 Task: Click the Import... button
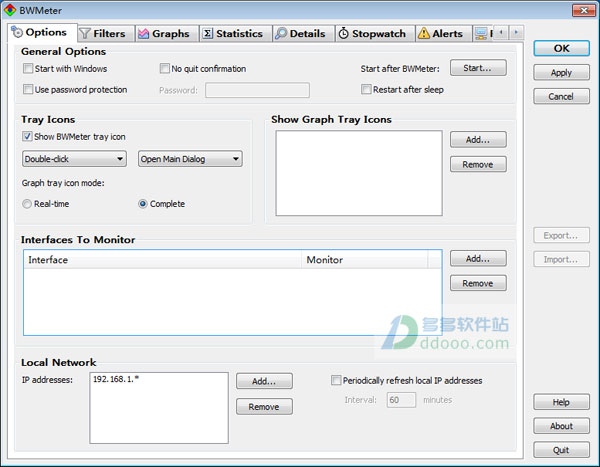tap(561, 260)
